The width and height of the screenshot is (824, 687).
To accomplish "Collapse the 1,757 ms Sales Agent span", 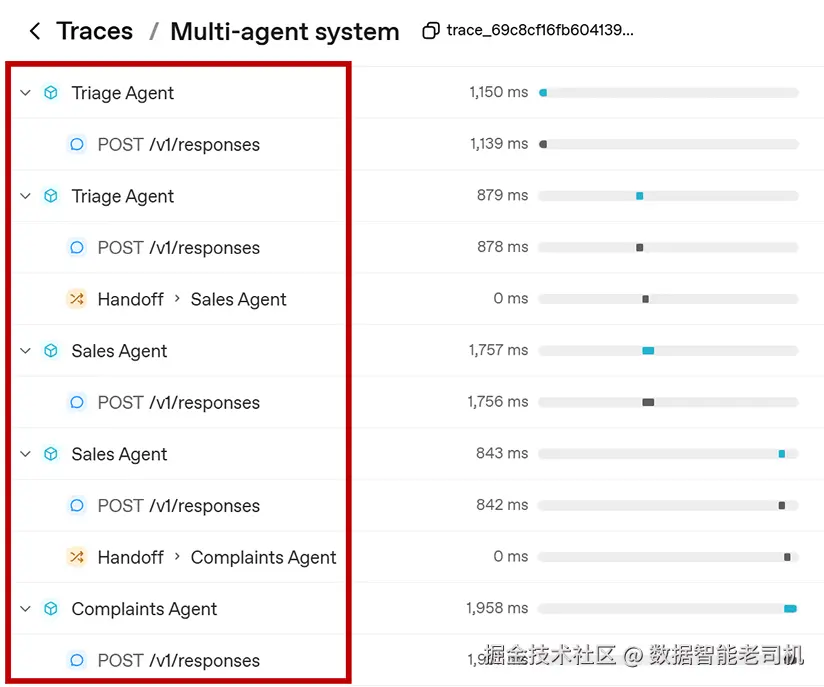I will [25, 351].
